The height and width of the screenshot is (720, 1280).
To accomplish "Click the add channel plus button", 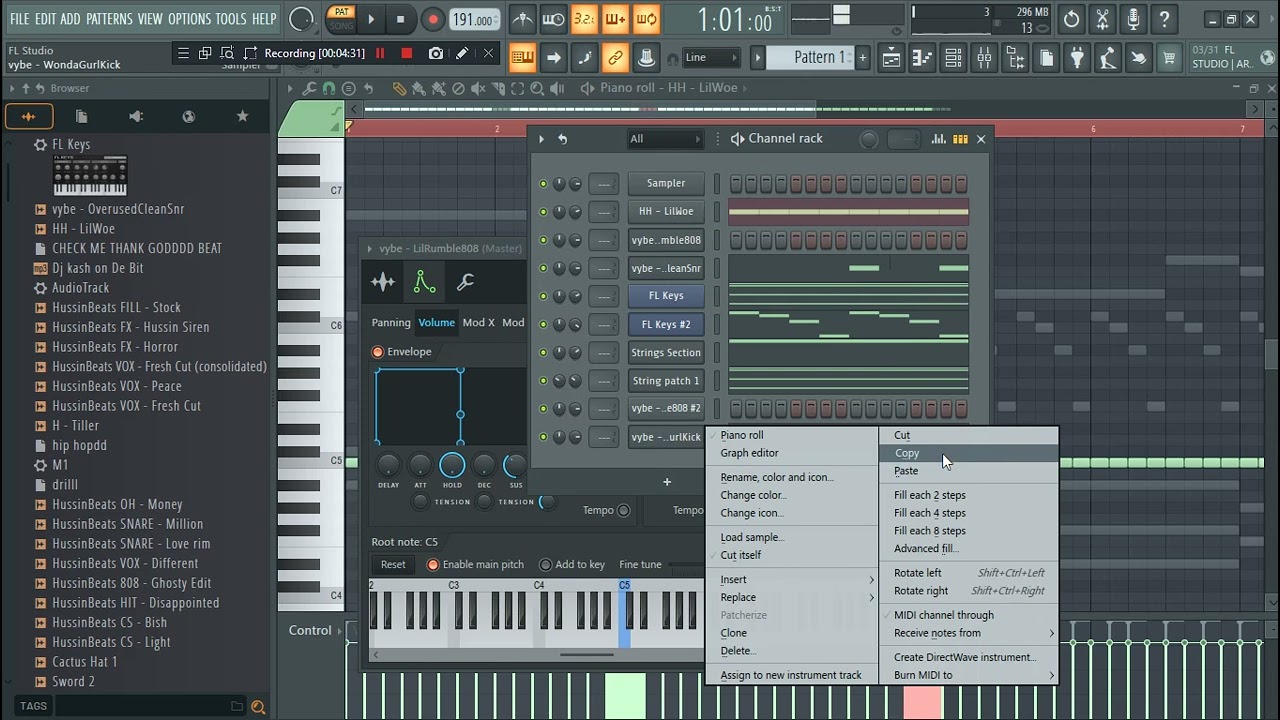I will [x=667, y=483].
